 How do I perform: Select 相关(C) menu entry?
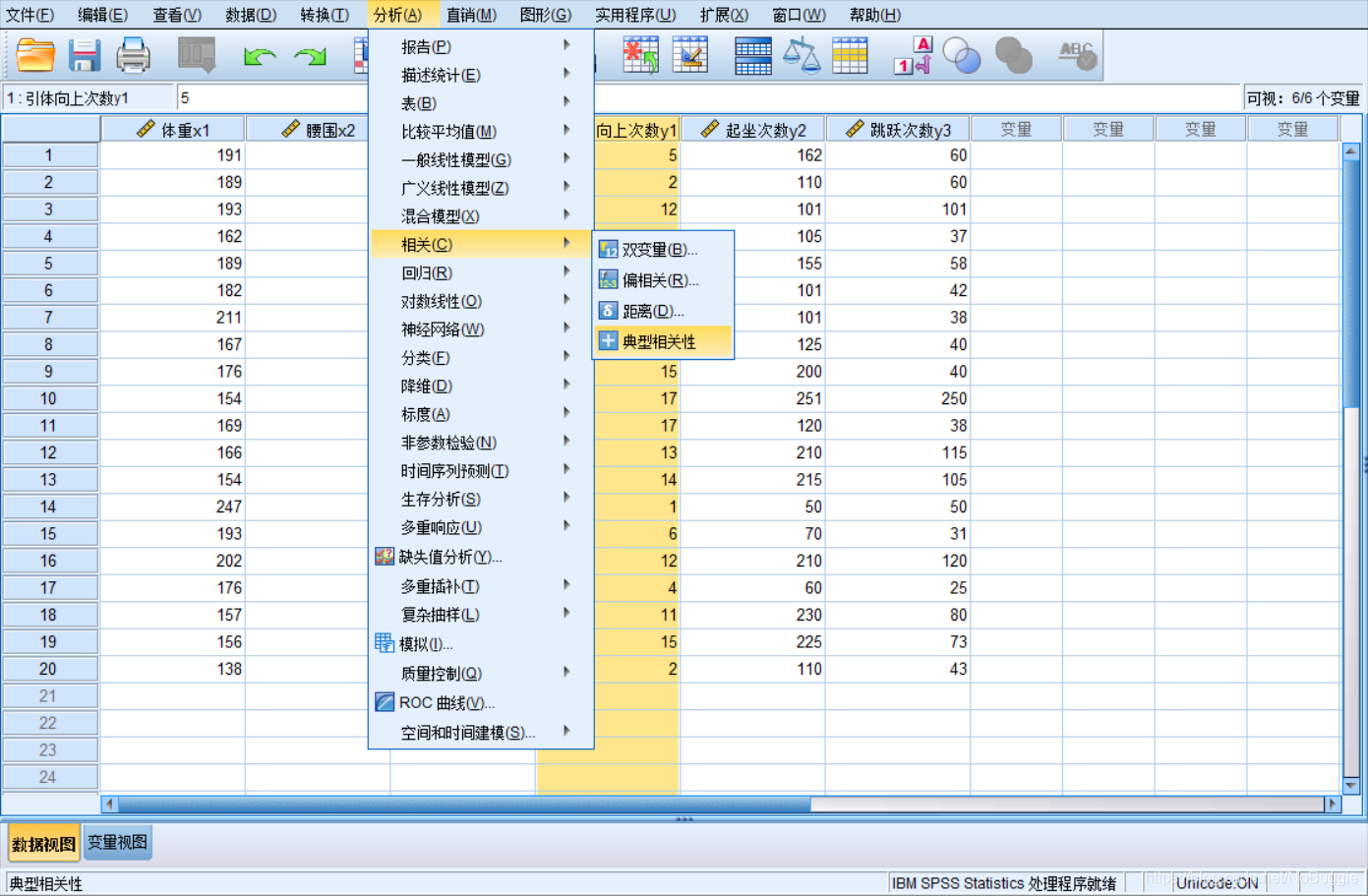(x=482, y=244)
